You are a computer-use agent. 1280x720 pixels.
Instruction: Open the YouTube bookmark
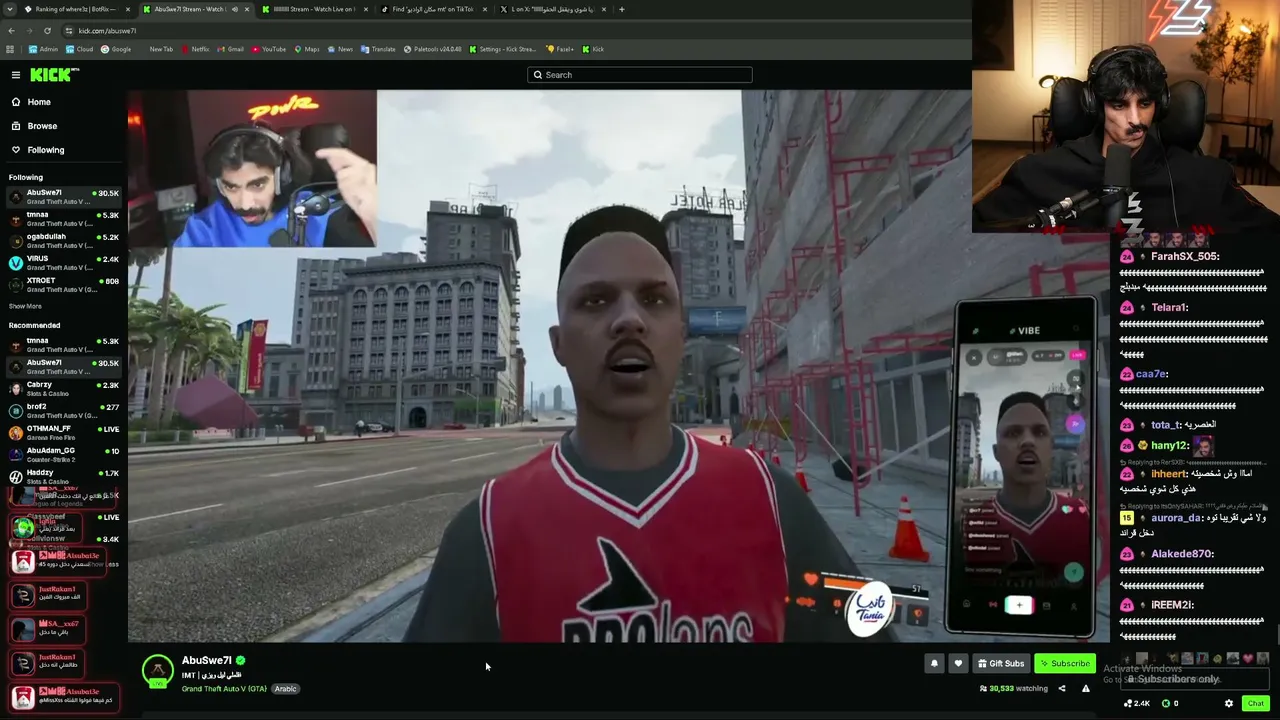(x=269, y=49)
